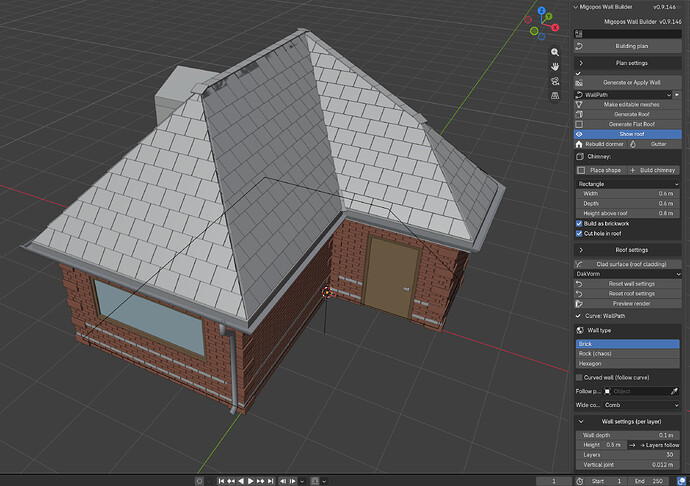Collapse Wall settings (per layer) section
The height and width of the screenshot is (486, 690).
tap(628, 421)
